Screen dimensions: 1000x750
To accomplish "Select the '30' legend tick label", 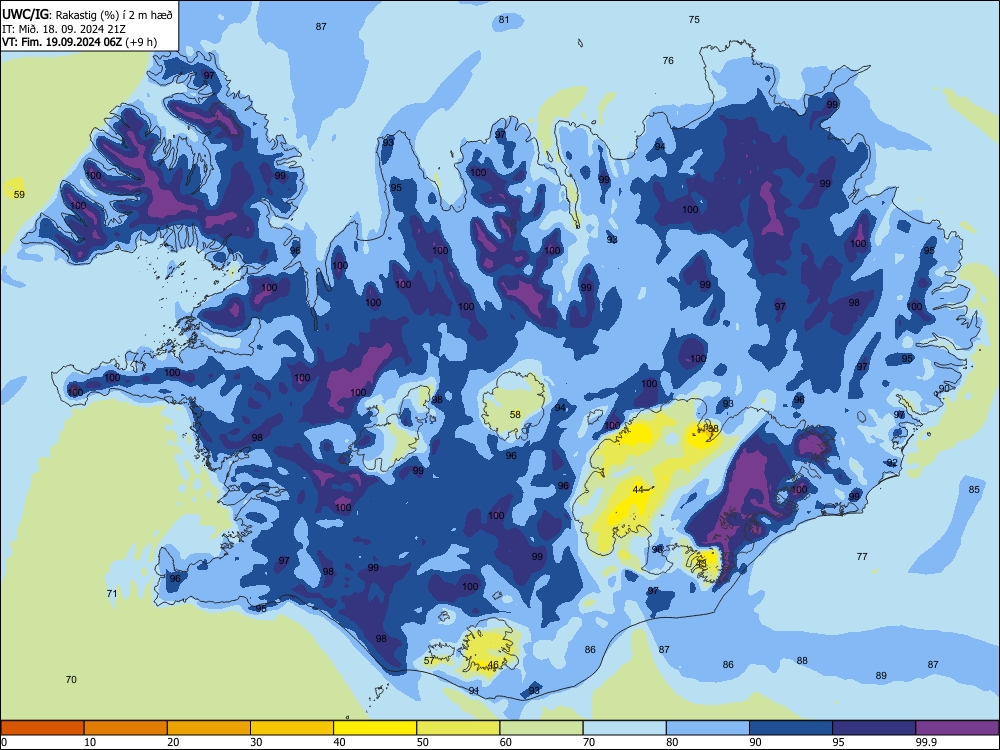I will point(256,742).
